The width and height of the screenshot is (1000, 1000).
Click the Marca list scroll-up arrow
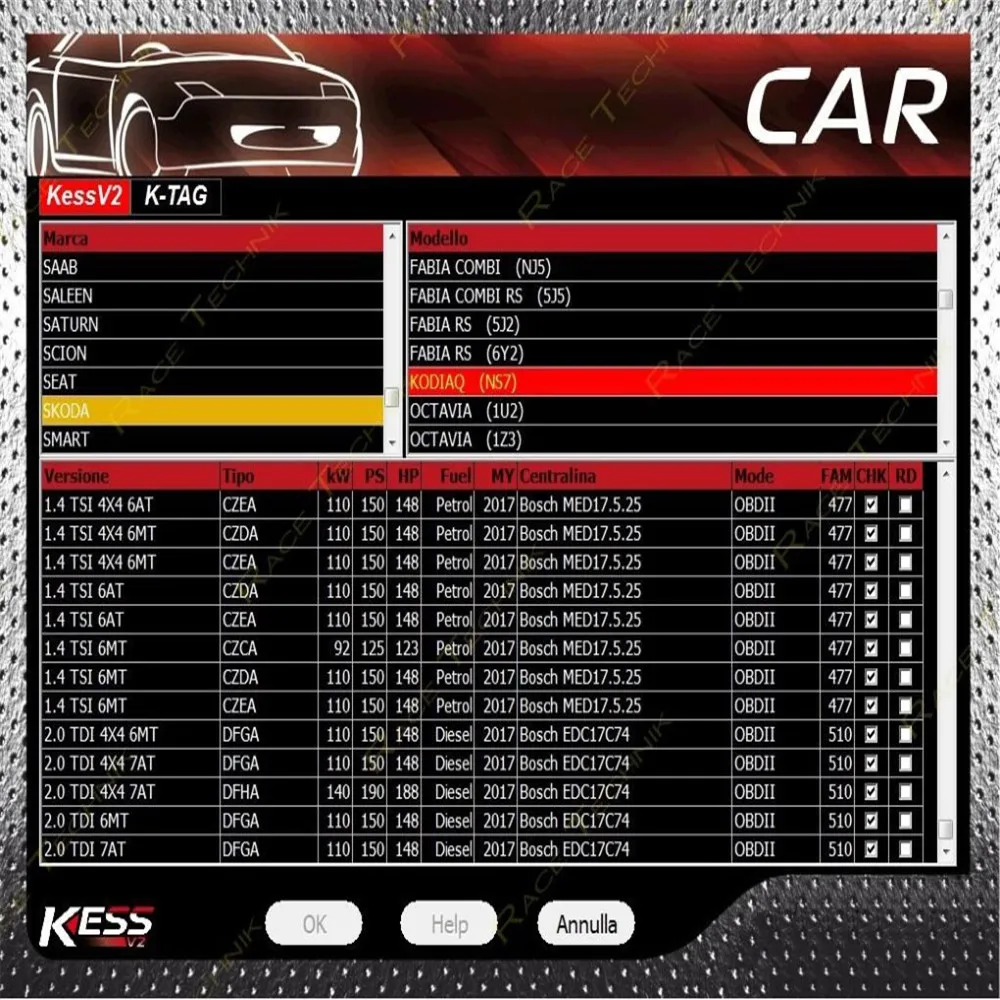(x=392, y=237)
